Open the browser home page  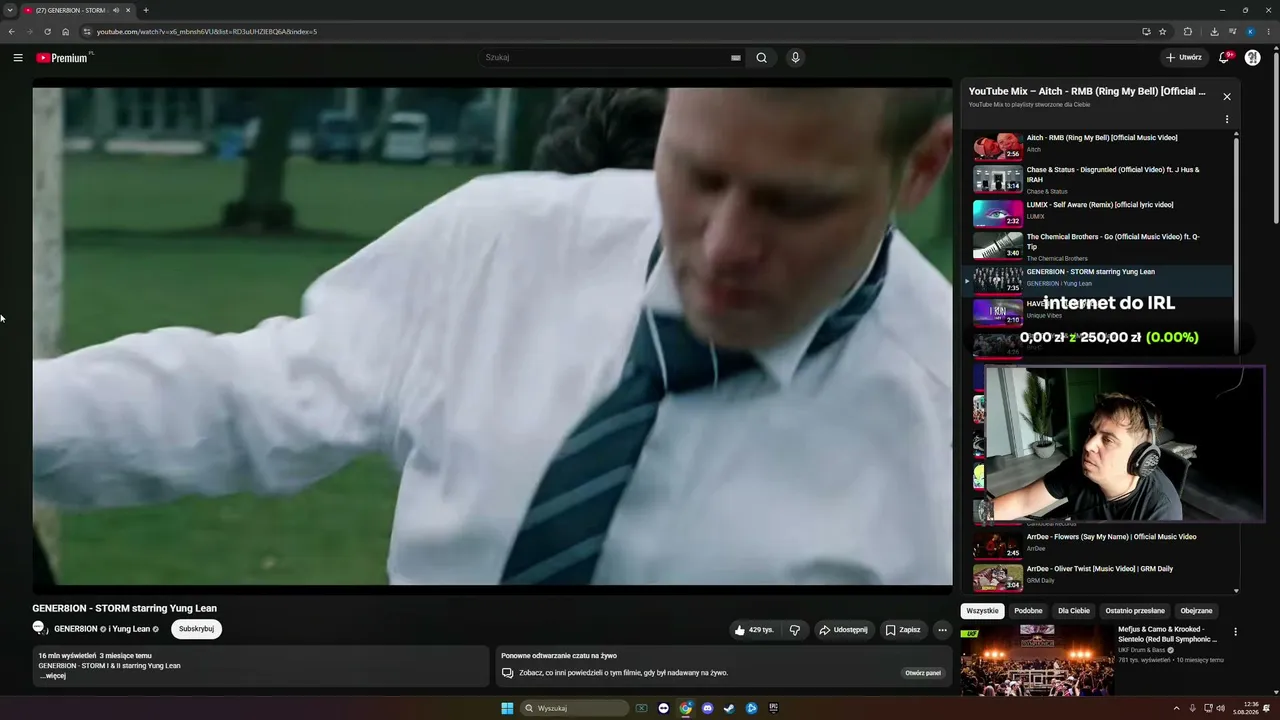pos(66,32)
